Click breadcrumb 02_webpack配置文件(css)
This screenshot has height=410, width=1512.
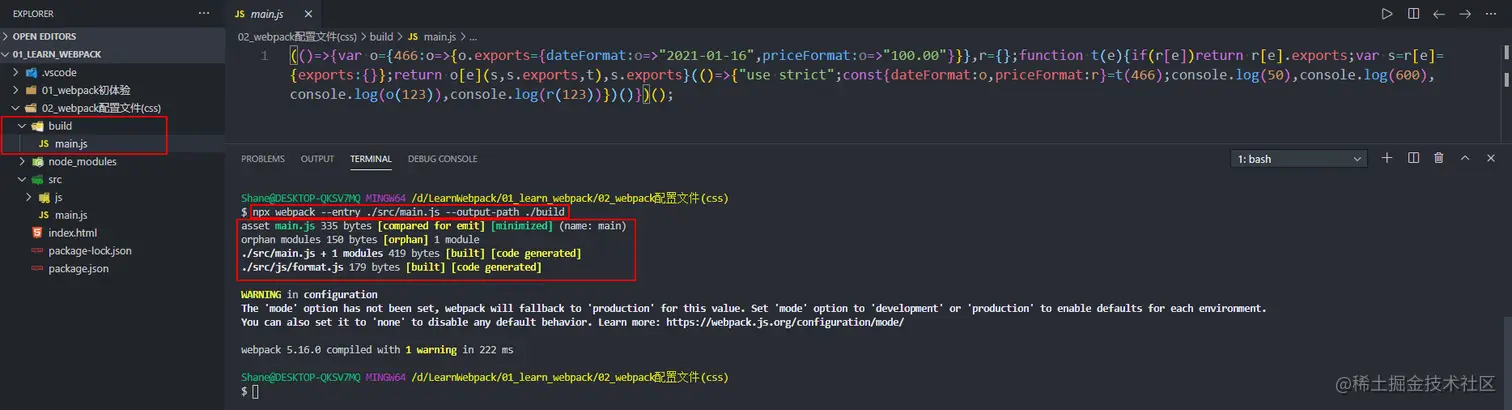point(297,36)
